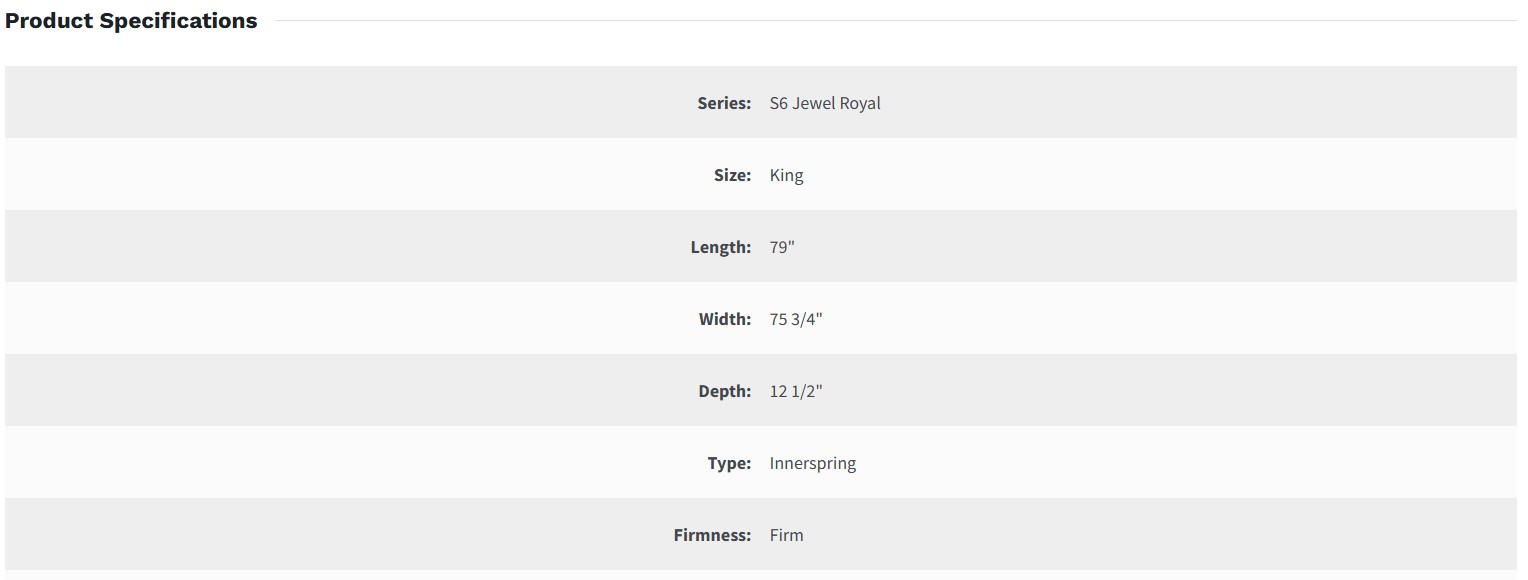The image size is (1528, 580).
Task: Select the 'S6 Jewel Royal' series value
Action: pyautogui.click(x=825, y=103)
